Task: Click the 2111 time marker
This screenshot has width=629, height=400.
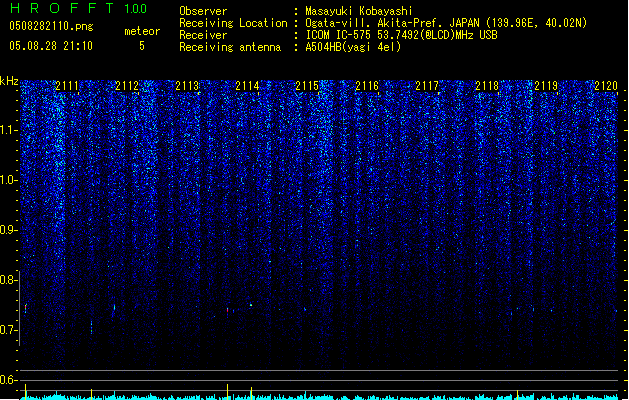Action: click(x=67, y=86)
